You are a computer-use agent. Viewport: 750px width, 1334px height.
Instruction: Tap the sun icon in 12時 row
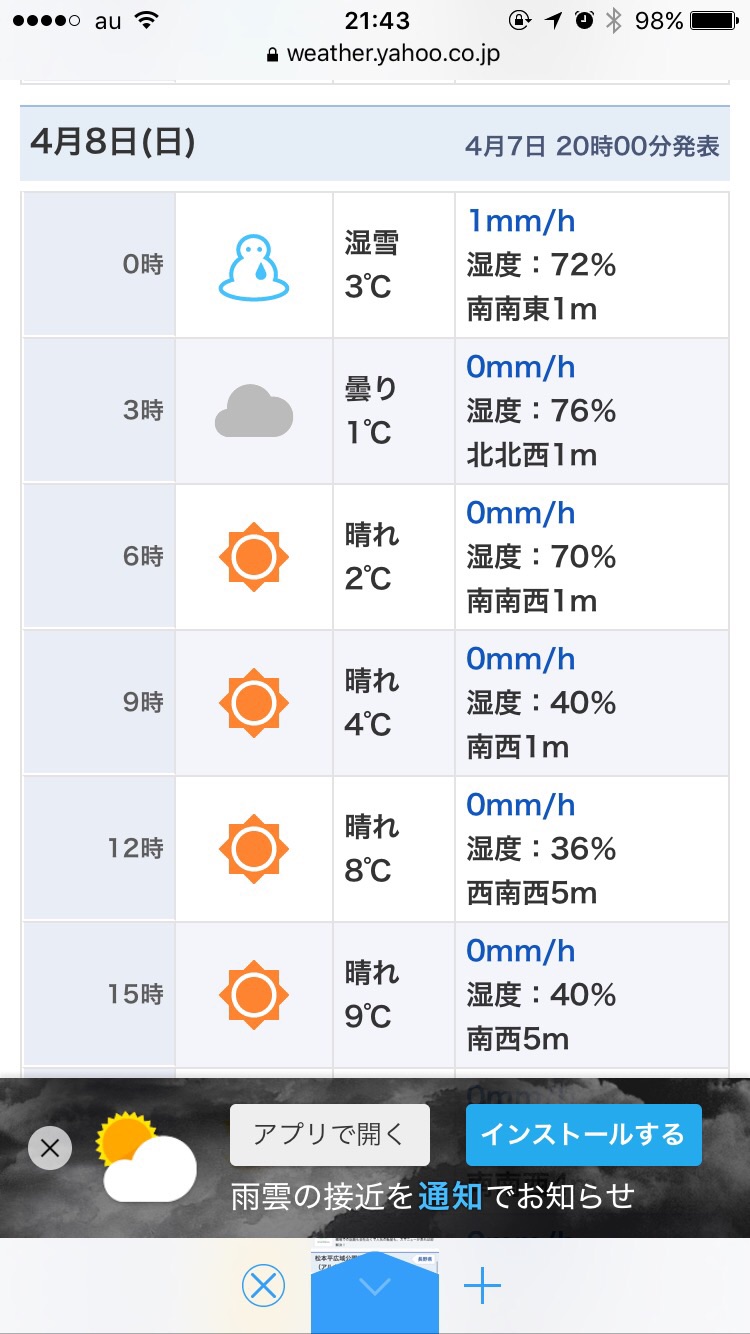coord(254,849)
